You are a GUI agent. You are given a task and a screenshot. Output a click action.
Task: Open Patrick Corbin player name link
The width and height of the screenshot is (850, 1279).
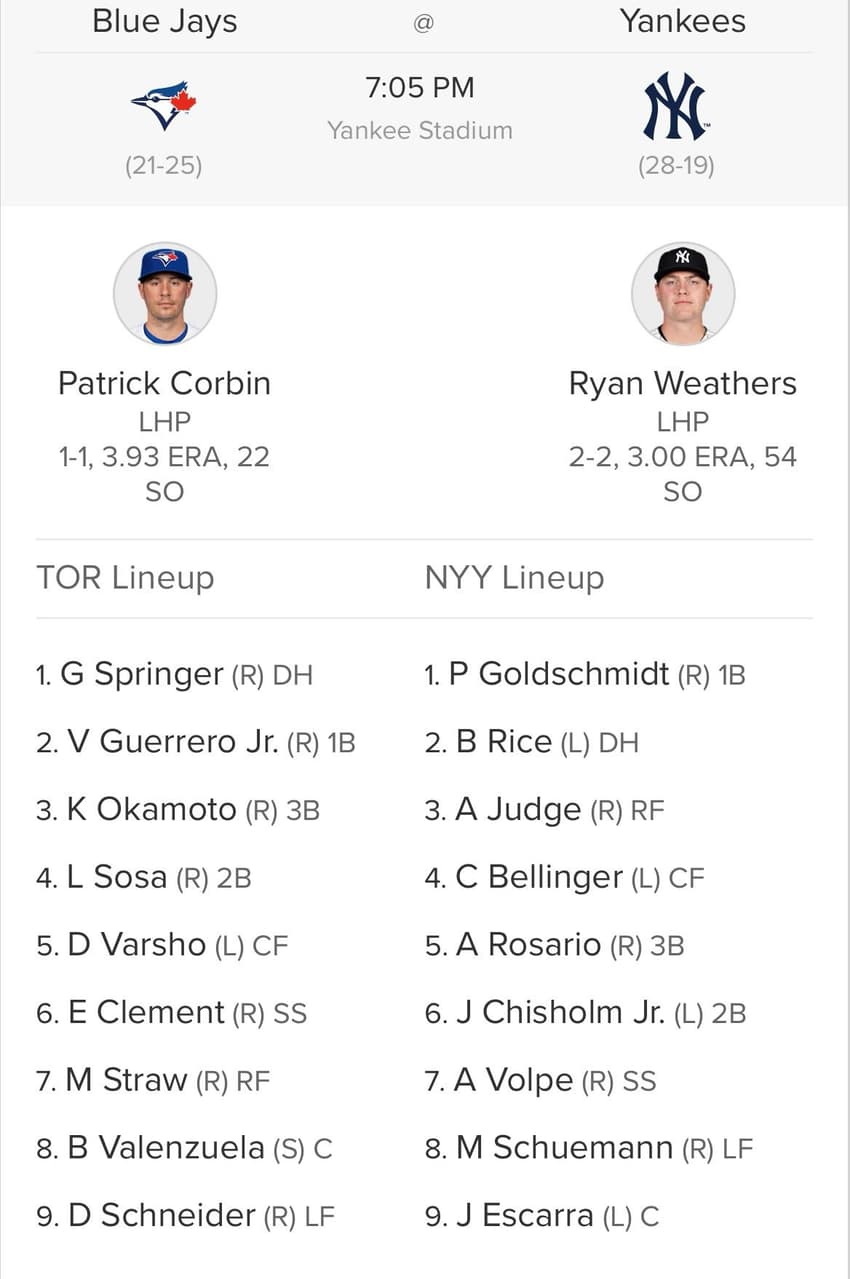point(165,383)
